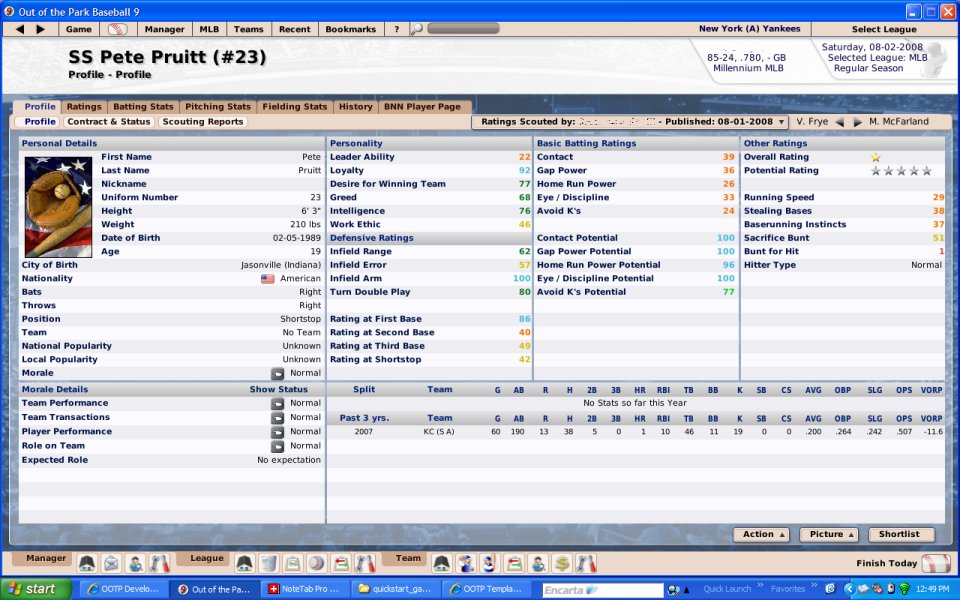960x600 pixels.
Task: Expand the Picture menu button
Action: [829, 534]
